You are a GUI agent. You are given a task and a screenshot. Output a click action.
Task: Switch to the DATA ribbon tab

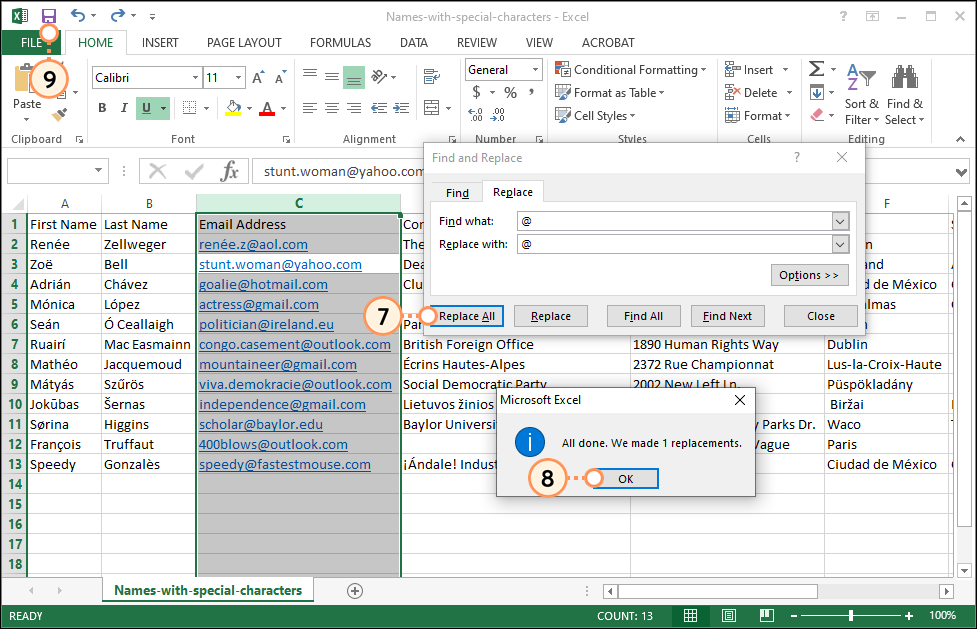pos(414,42)
